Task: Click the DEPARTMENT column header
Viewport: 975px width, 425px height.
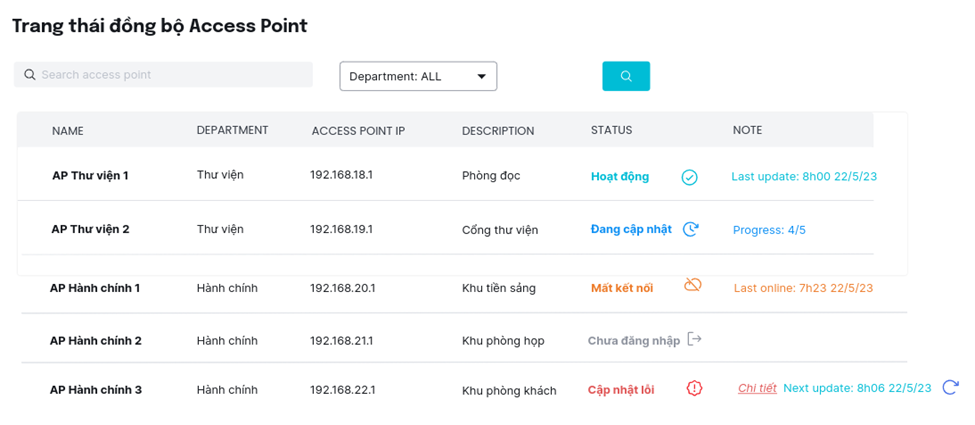Action: (x=233, y=130)
